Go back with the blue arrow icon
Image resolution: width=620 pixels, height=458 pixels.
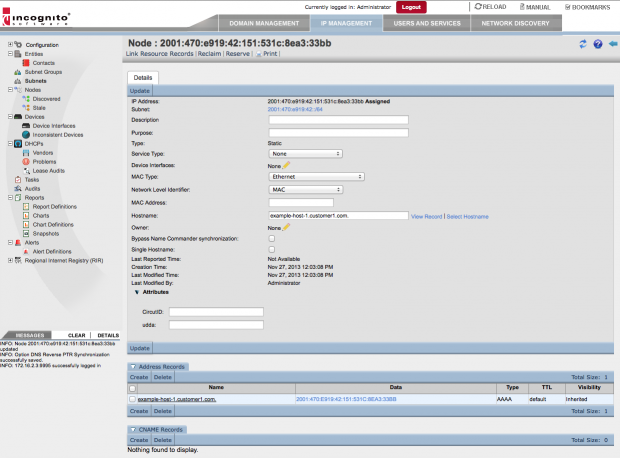[613, 44]
